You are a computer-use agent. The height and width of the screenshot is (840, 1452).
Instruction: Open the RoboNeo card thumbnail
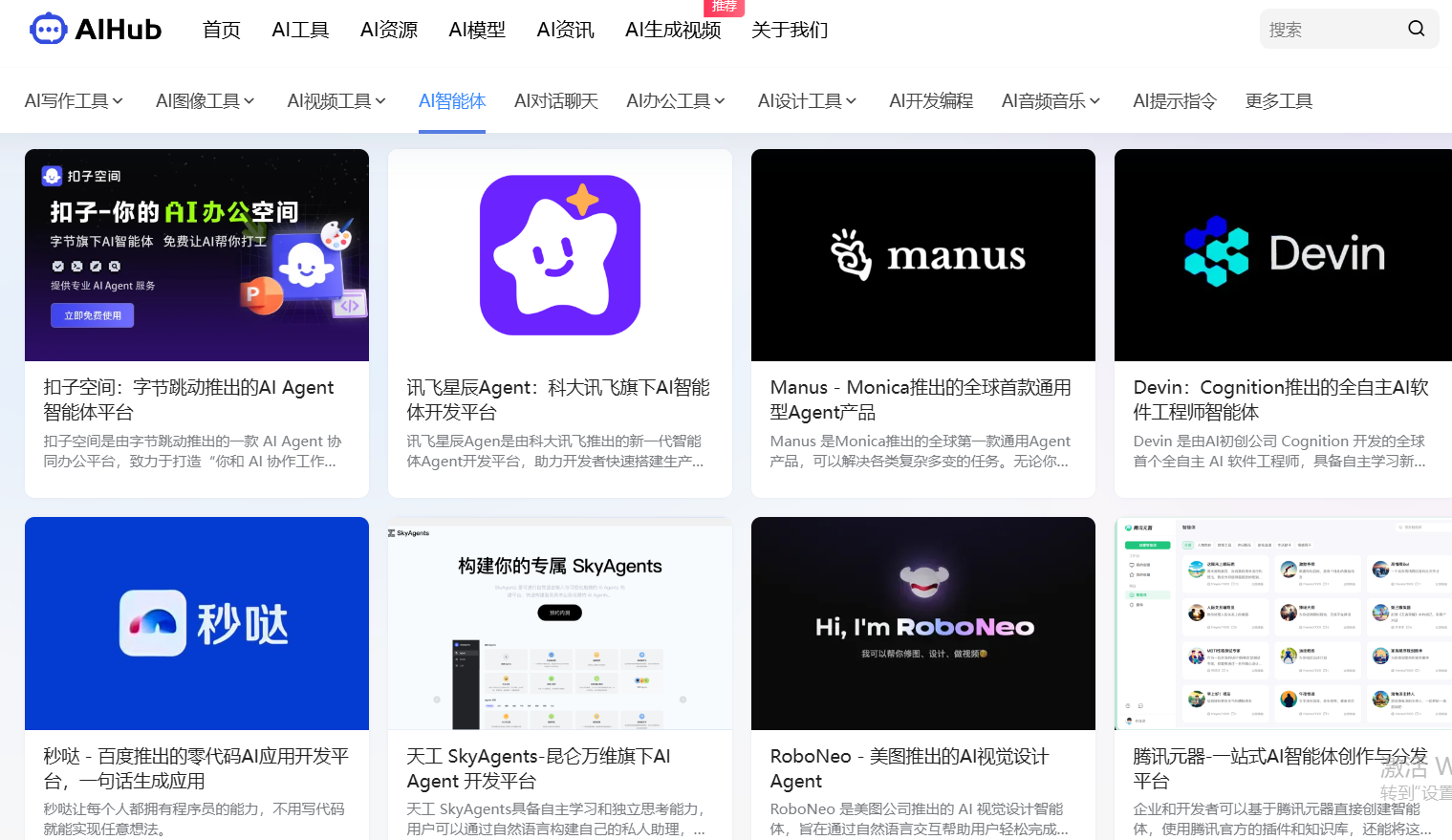[x=923, y=623]
